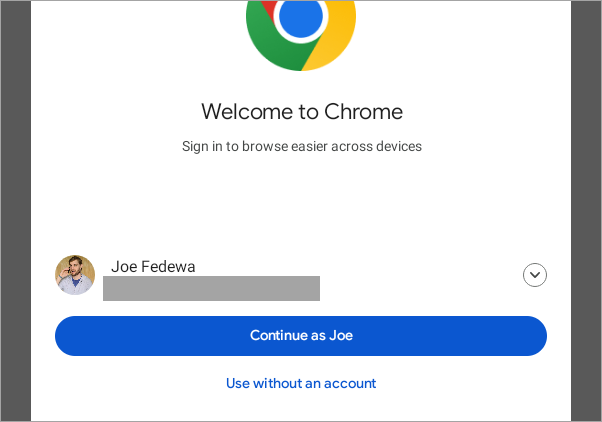Click Joe Fedewa's profile avatar

(75, 275)
